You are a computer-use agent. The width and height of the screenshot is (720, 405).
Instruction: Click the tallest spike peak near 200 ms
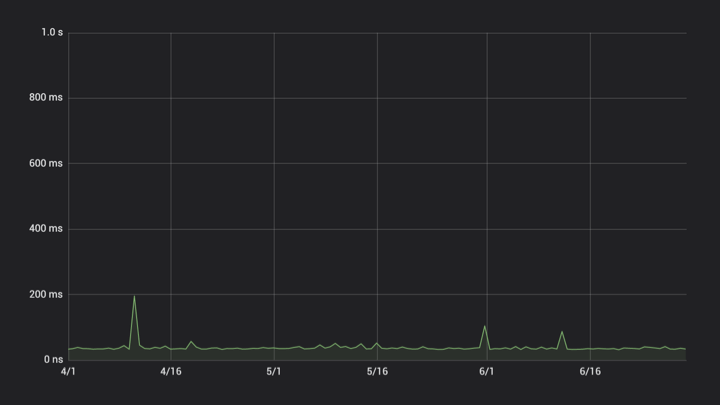click(x=134, y=297)
